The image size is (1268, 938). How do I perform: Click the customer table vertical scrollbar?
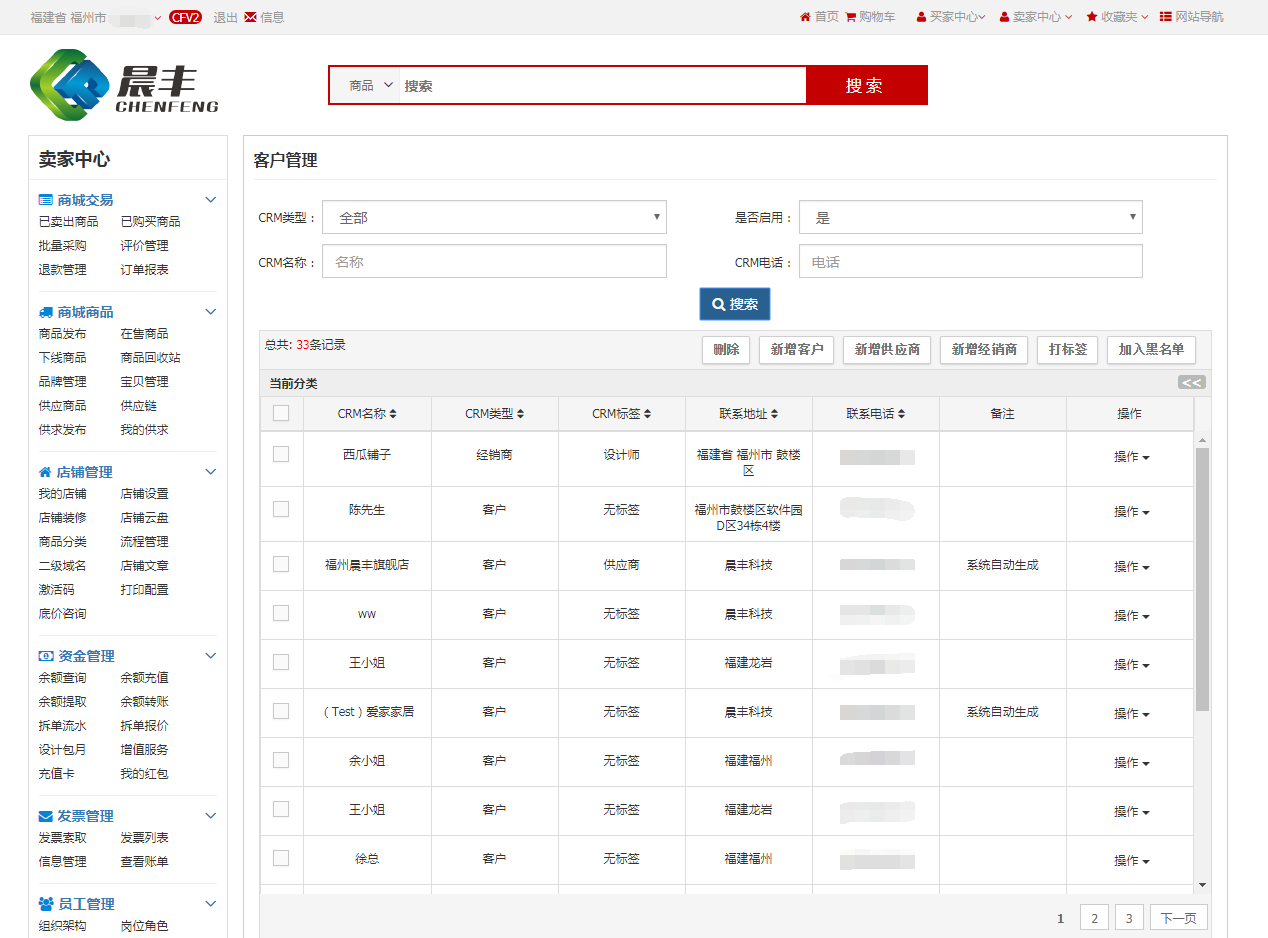point(1202,580)
